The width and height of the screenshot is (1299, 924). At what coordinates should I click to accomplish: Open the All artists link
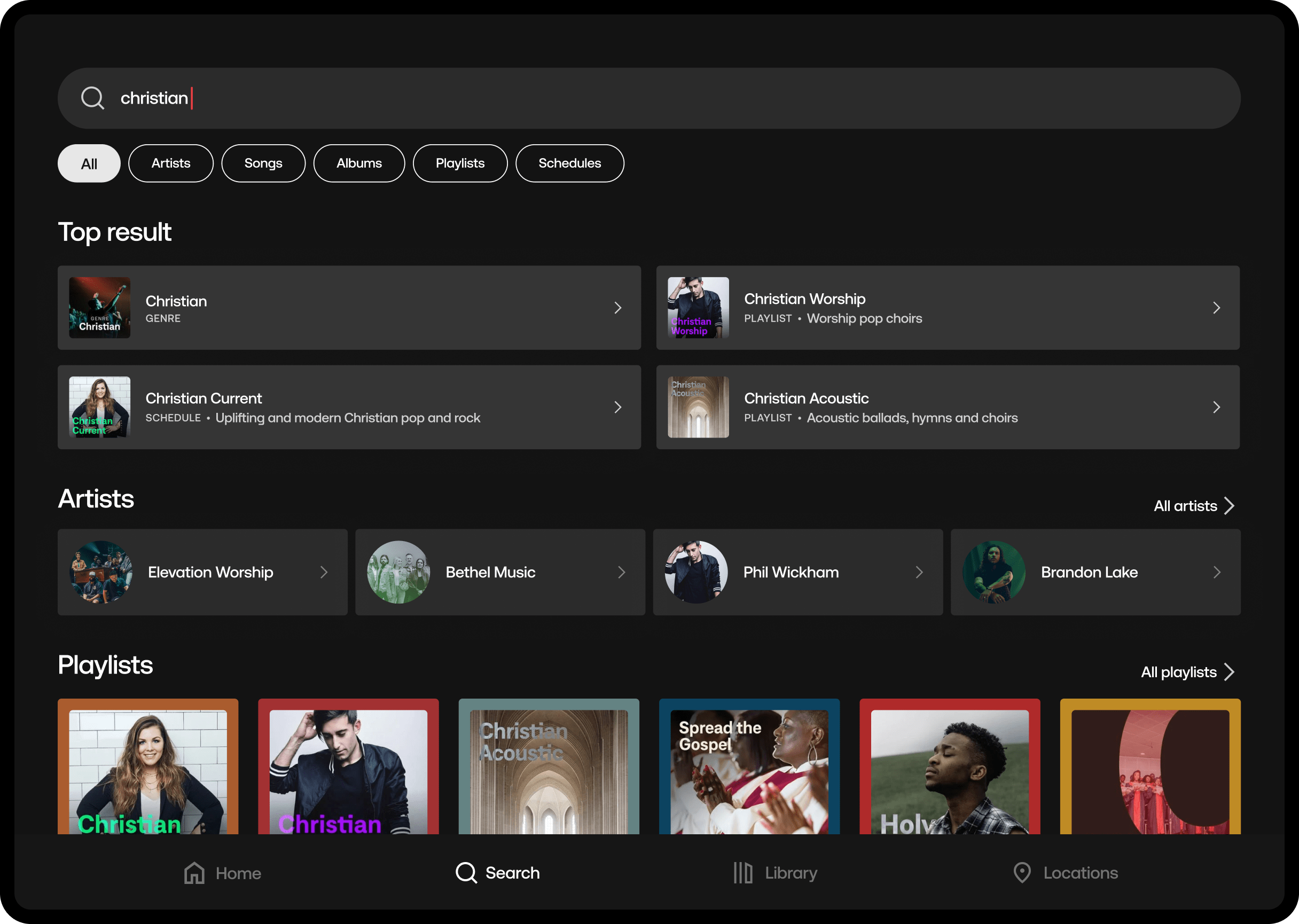pos(1193,506)
